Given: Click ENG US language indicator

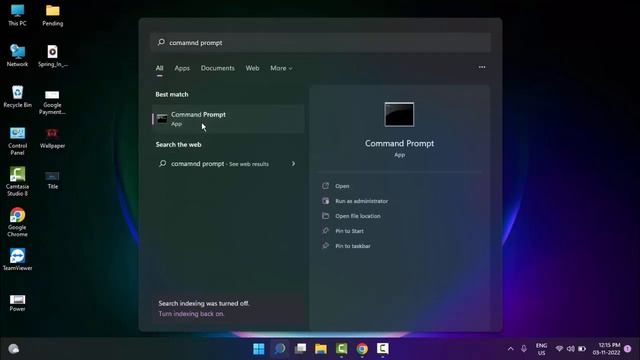Looking at the screenshot, I should tap(542, 349).
